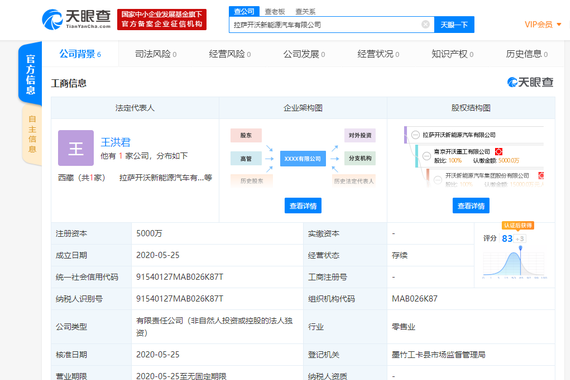Clear the search box with the X icon
The width and height of the screenshot is (570, 380).
[x=425, y=24]
